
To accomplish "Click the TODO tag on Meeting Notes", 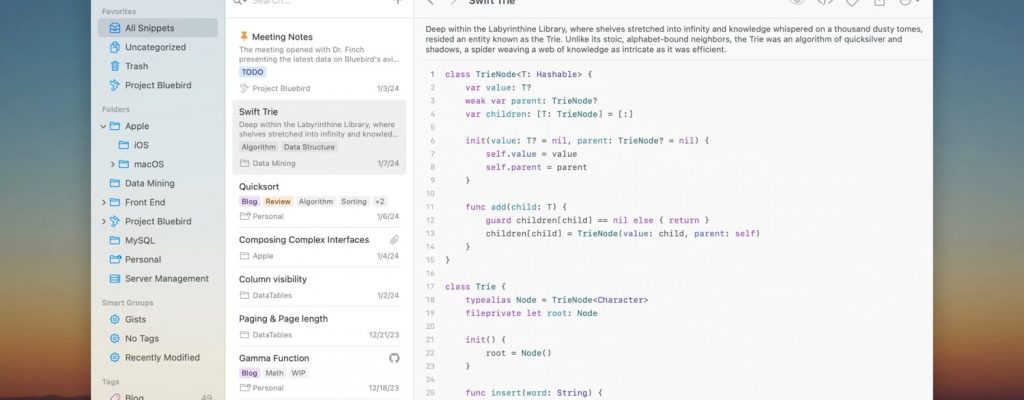I will tap(253, 72).
